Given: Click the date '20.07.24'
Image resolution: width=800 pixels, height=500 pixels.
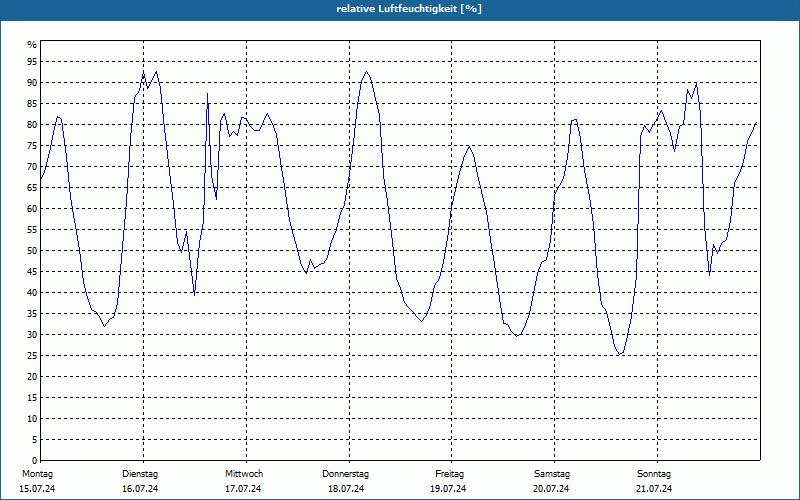Looking at the screenshot, I should tap(551, 489).
